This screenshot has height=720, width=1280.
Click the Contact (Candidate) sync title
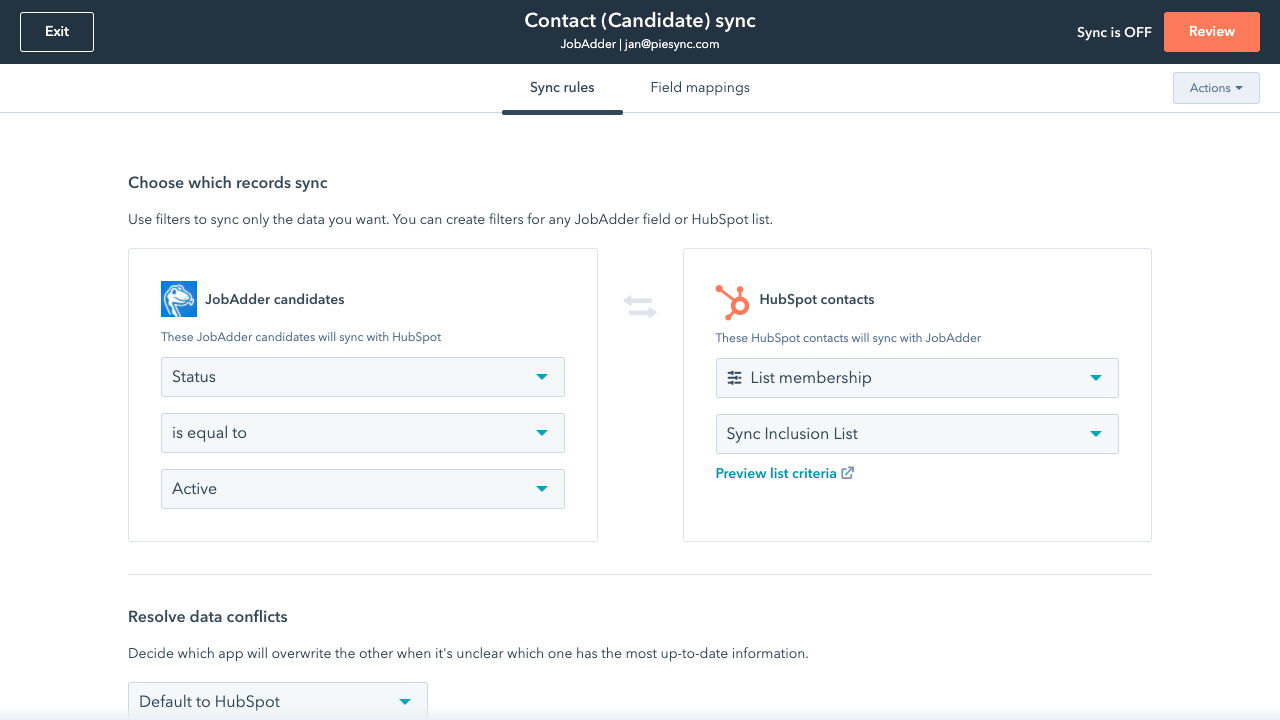[x=640, y=22]
